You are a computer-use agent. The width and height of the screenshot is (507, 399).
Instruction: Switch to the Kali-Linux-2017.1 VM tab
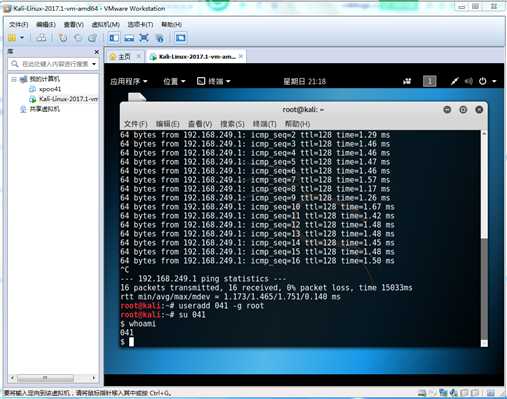[x=197, y=57]
